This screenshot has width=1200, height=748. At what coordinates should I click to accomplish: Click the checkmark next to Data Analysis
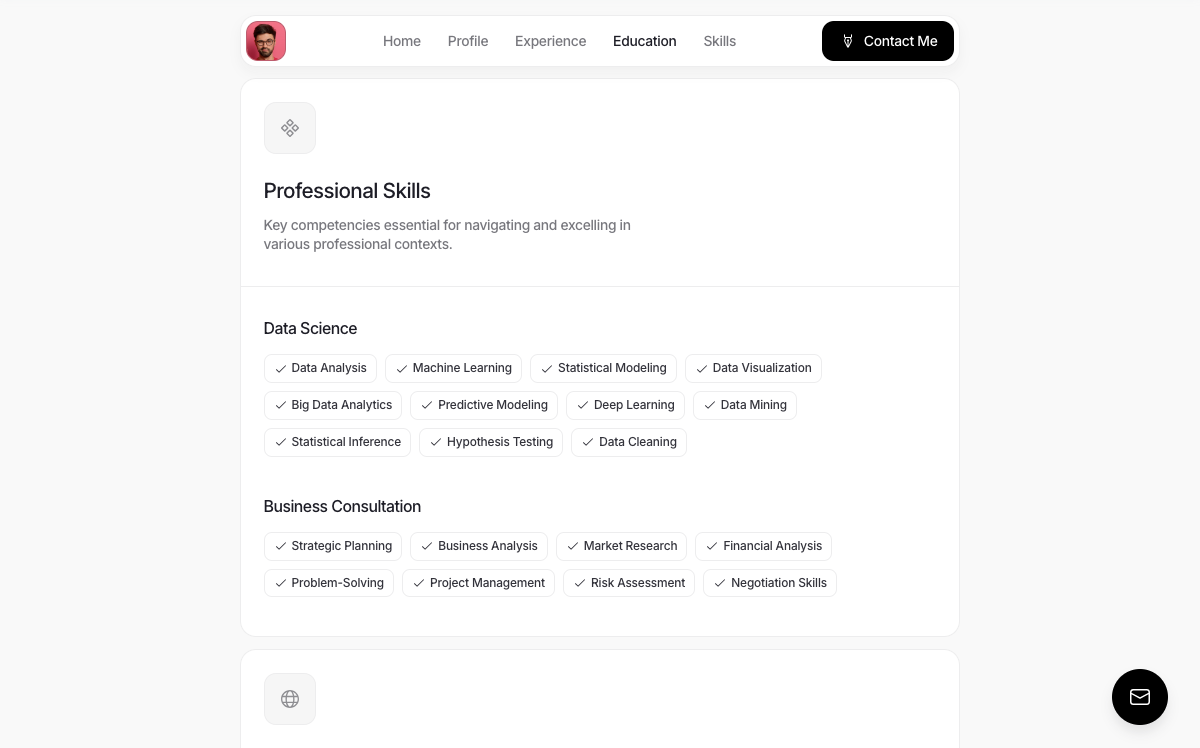click(281, 369)
